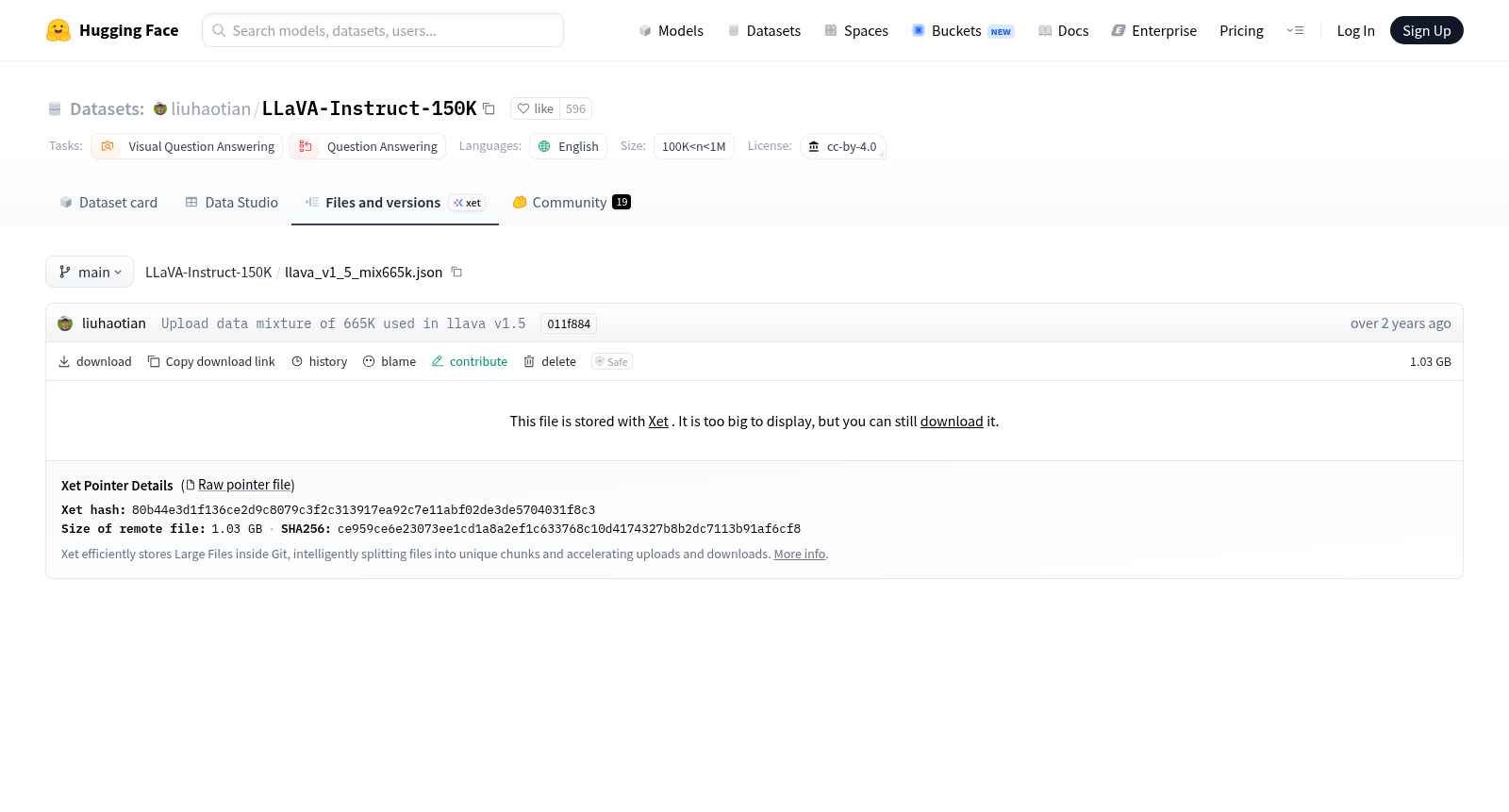Screen dimensions: 1509x812
Task: Focus the search models input field
Action: [x=383, y=30]
